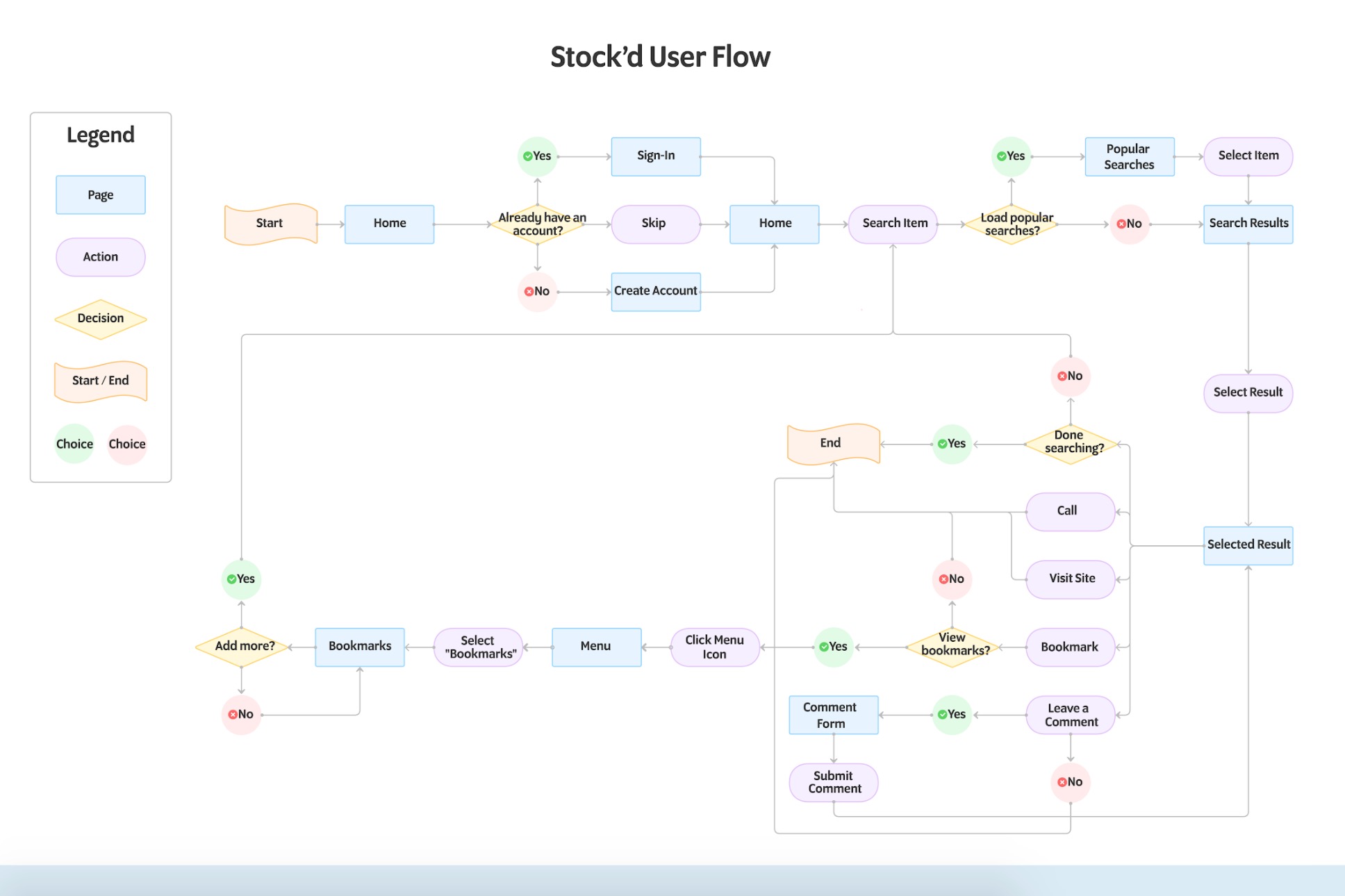Select the 'Already have an account?' decision diamond

(x=538, y=224)
